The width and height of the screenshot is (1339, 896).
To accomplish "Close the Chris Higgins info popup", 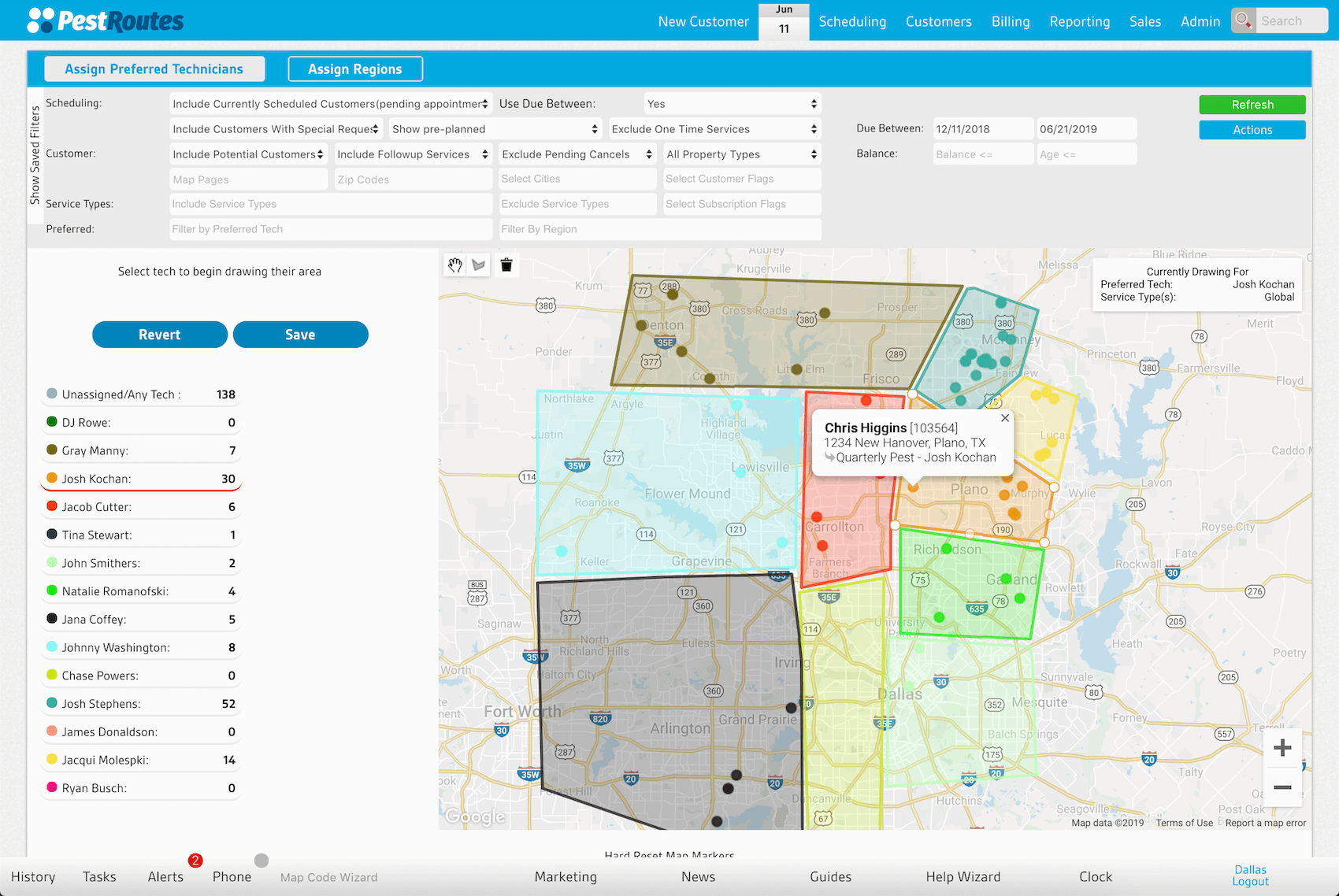I will 1005,418.
